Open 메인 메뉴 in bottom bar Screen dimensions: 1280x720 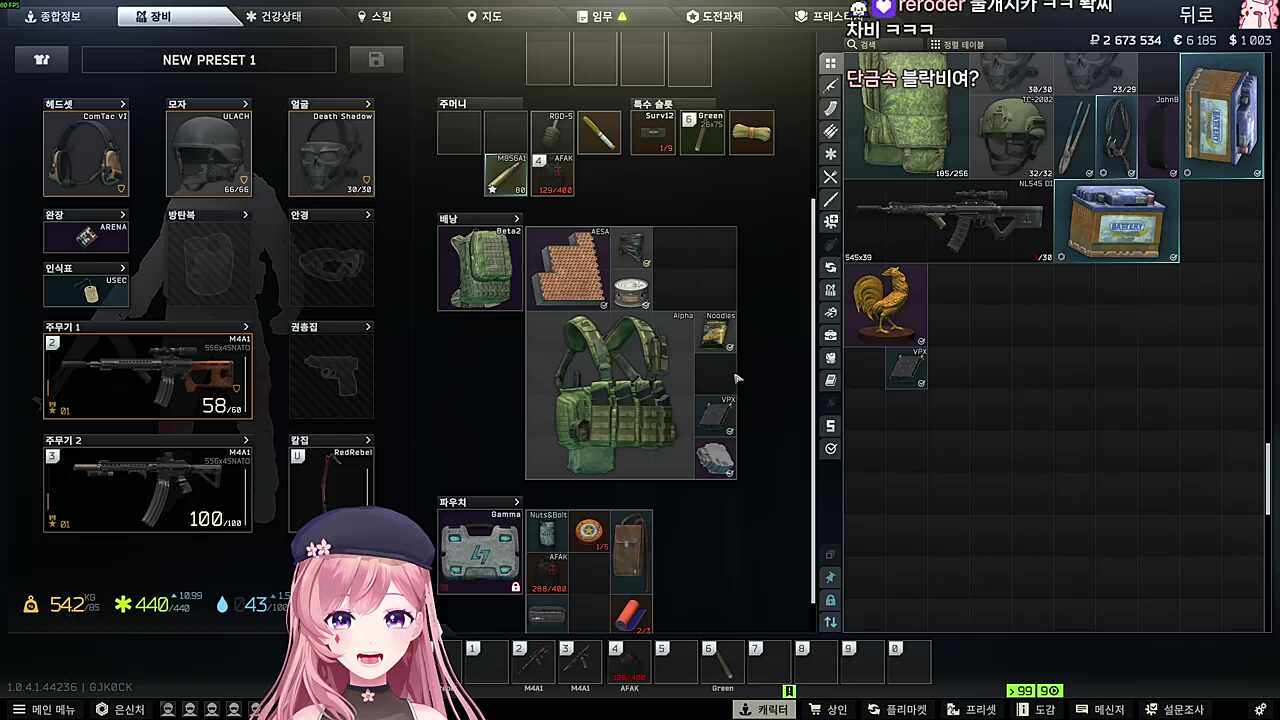(x=44, y=710)
